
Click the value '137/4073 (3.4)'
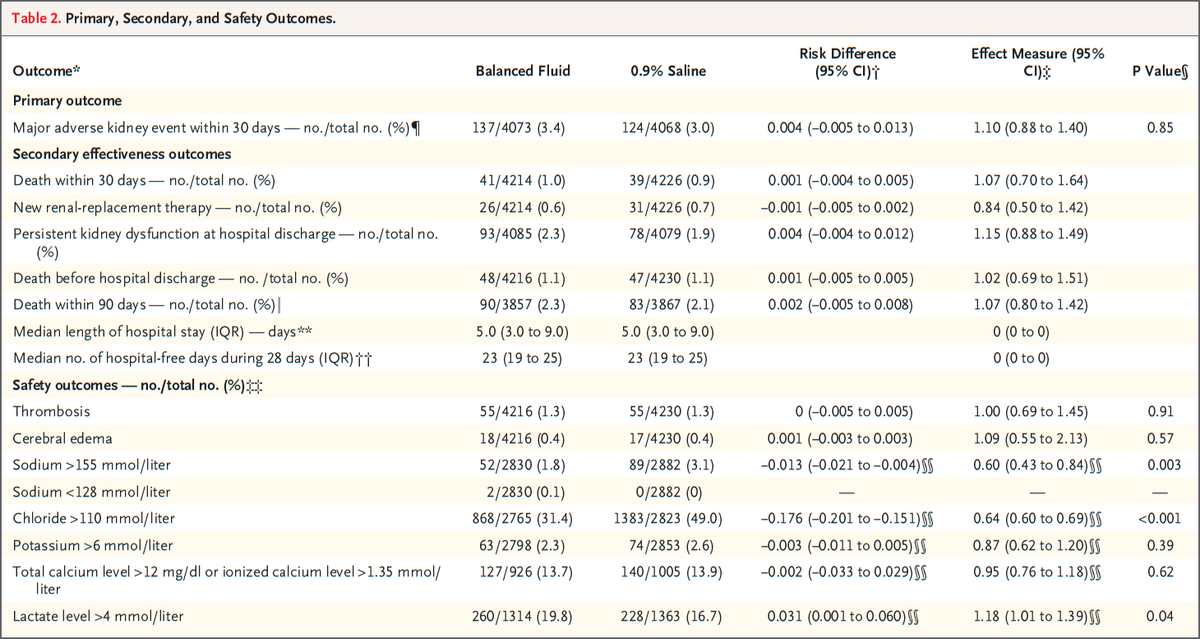pyautogui.click(x=520, y=128)
